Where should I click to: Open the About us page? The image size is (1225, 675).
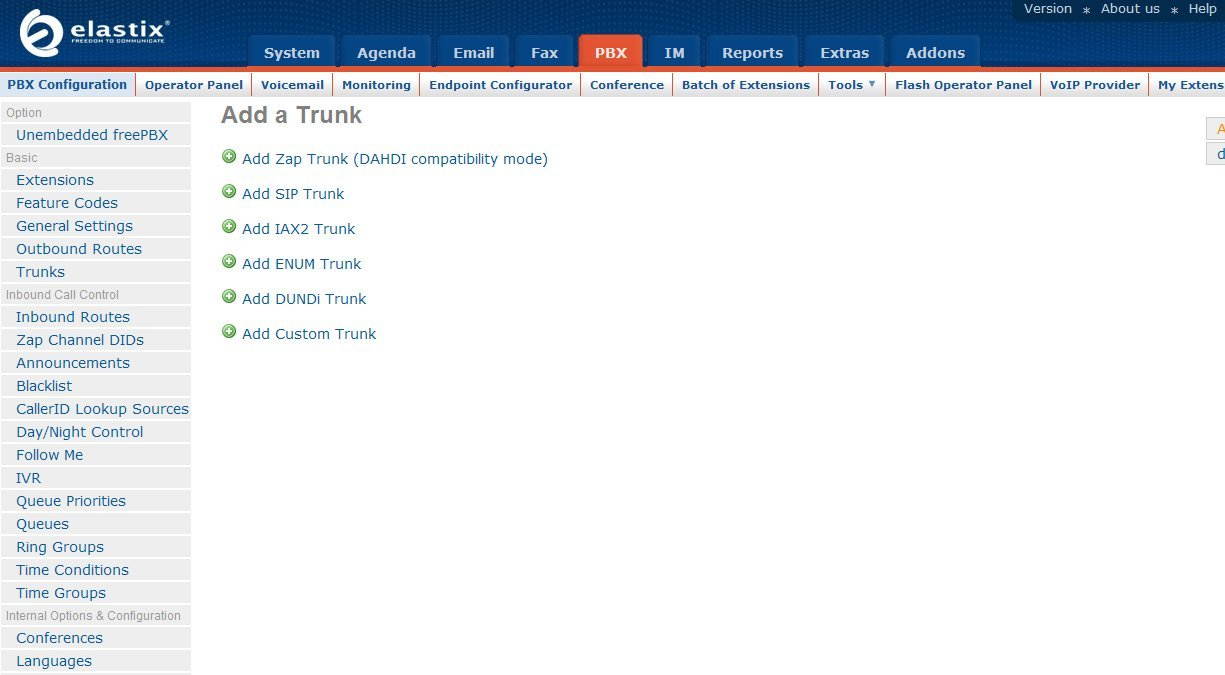coord(1130,8)
